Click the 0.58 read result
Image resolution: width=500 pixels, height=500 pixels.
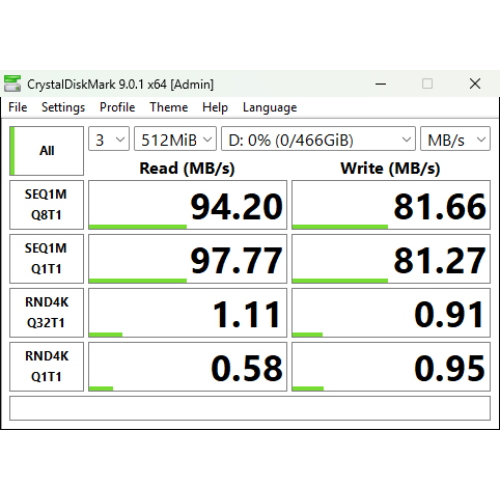point(187,367)
